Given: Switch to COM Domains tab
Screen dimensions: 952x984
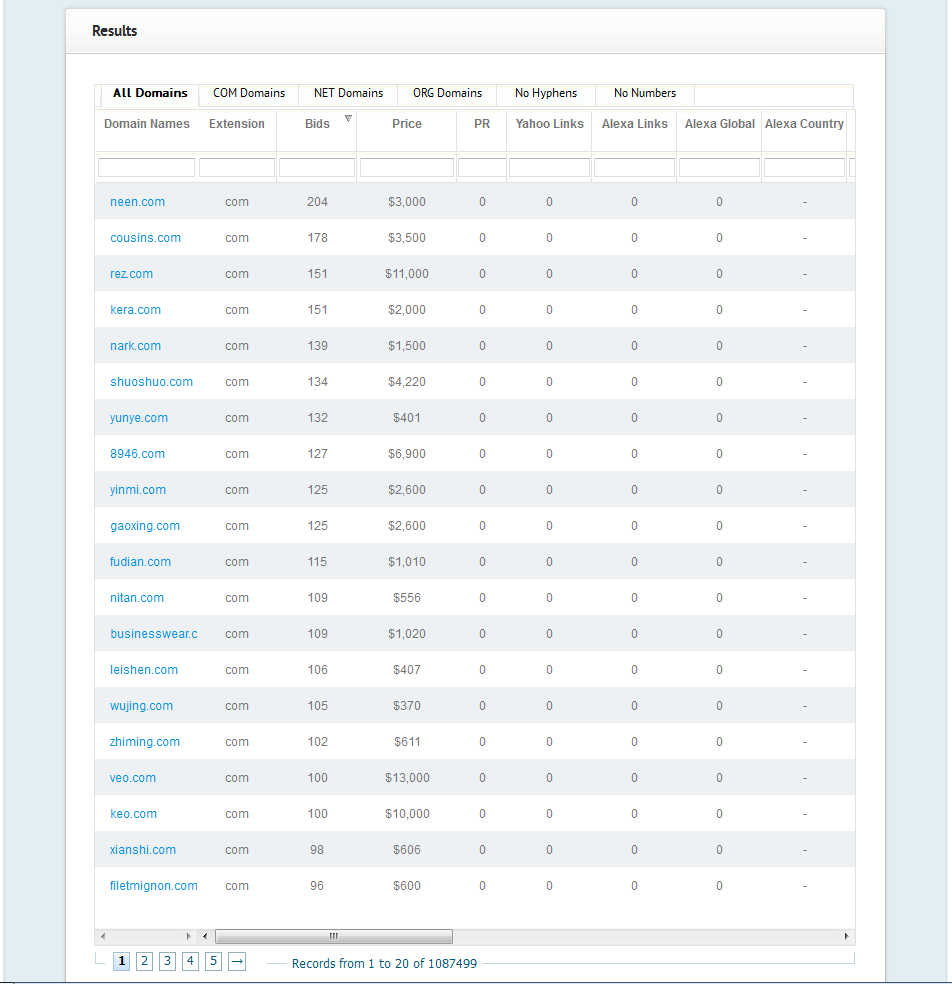Looking at the screenshot, I should point(249,93).
